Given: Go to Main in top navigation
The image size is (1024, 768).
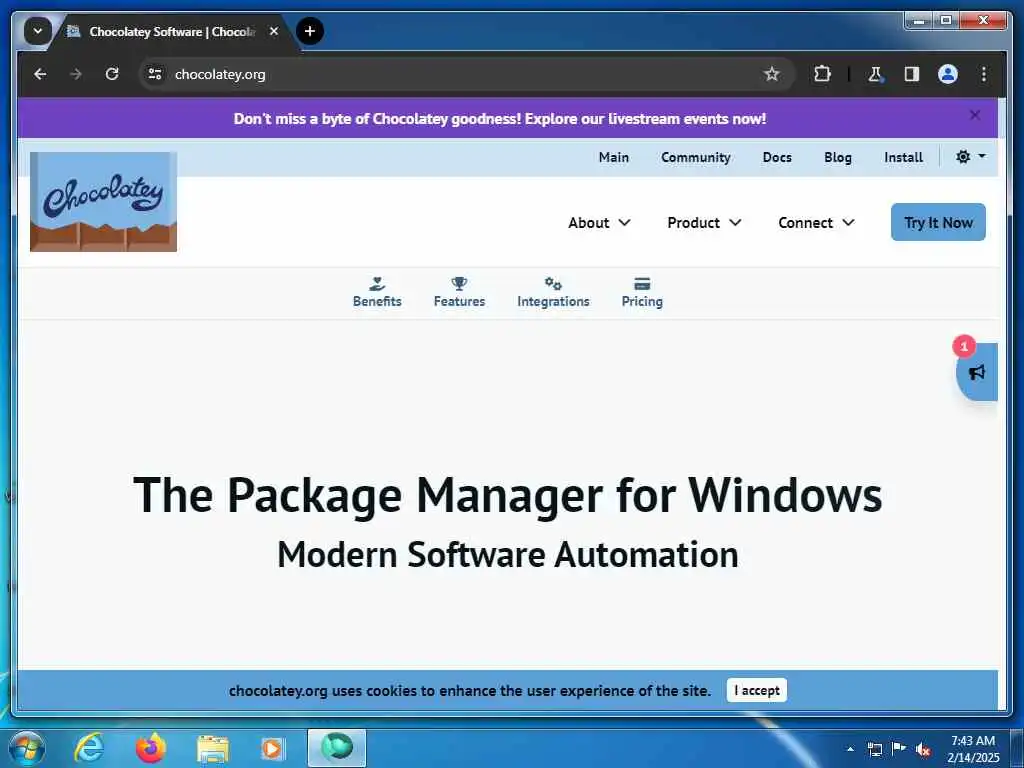Looking at the screenshot, I should pyautogui.click(x=613, y=157).
